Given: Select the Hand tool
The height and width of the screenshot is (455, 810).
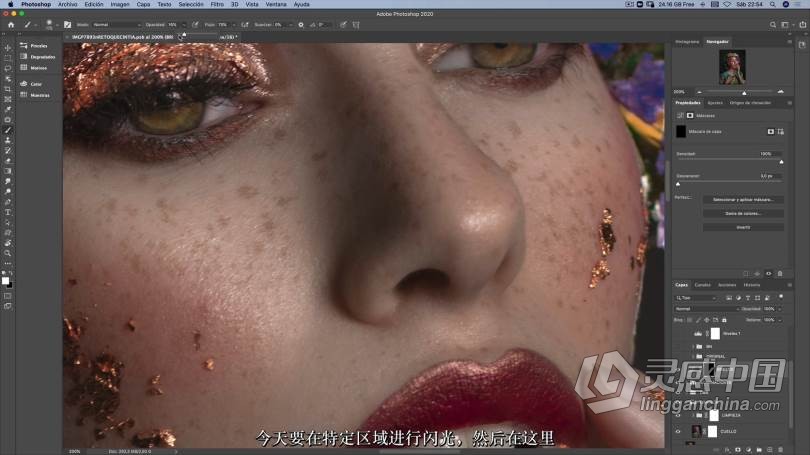Looking at the screenshot, I should click(x=8, y=243).
